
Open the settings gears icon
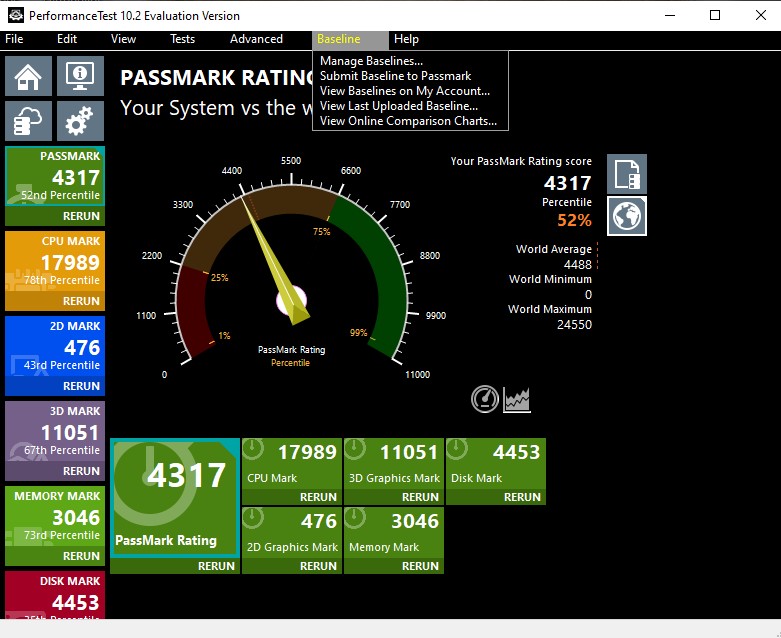(x=80, y=121)
